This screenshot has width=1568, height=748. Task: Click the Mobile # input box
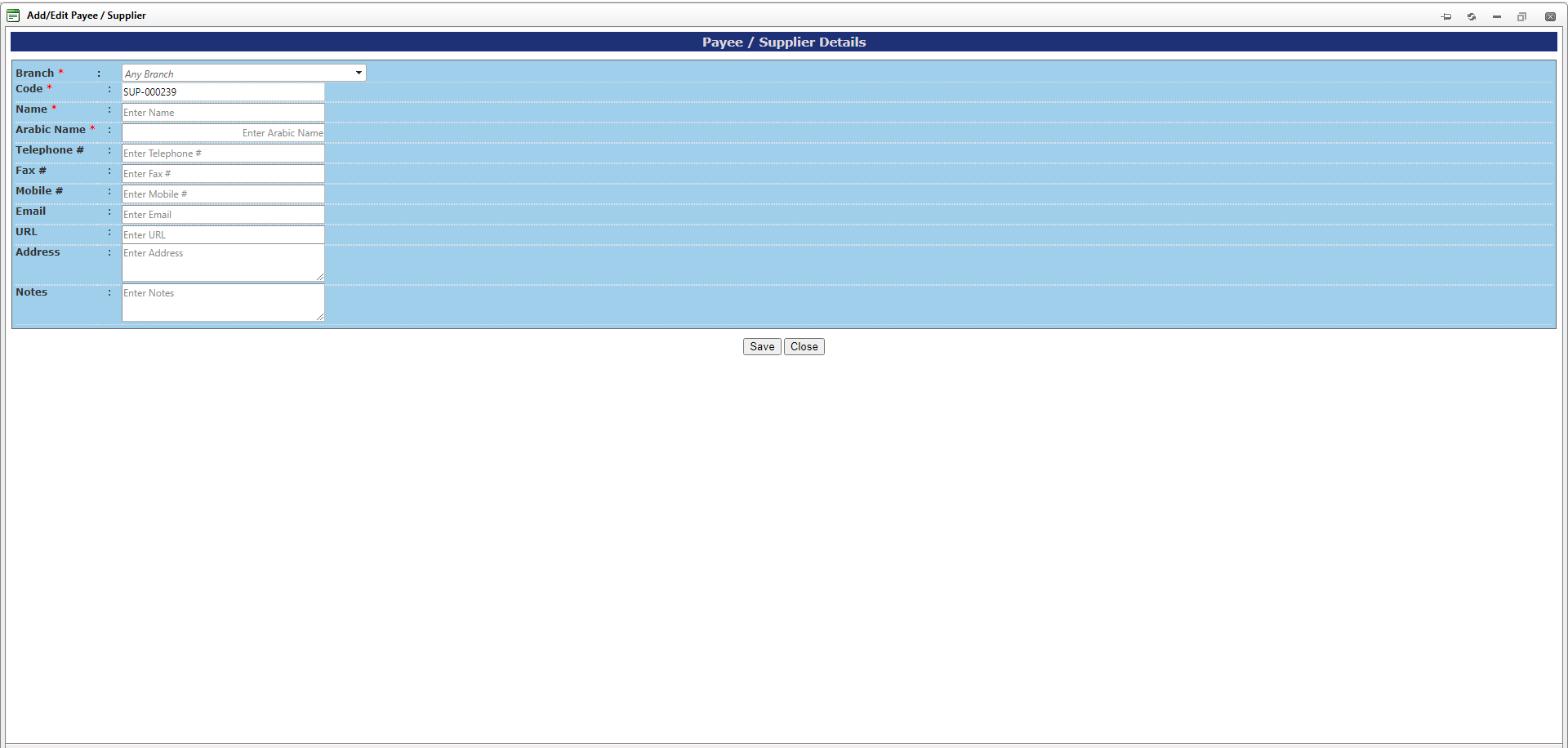coord(222,194)
